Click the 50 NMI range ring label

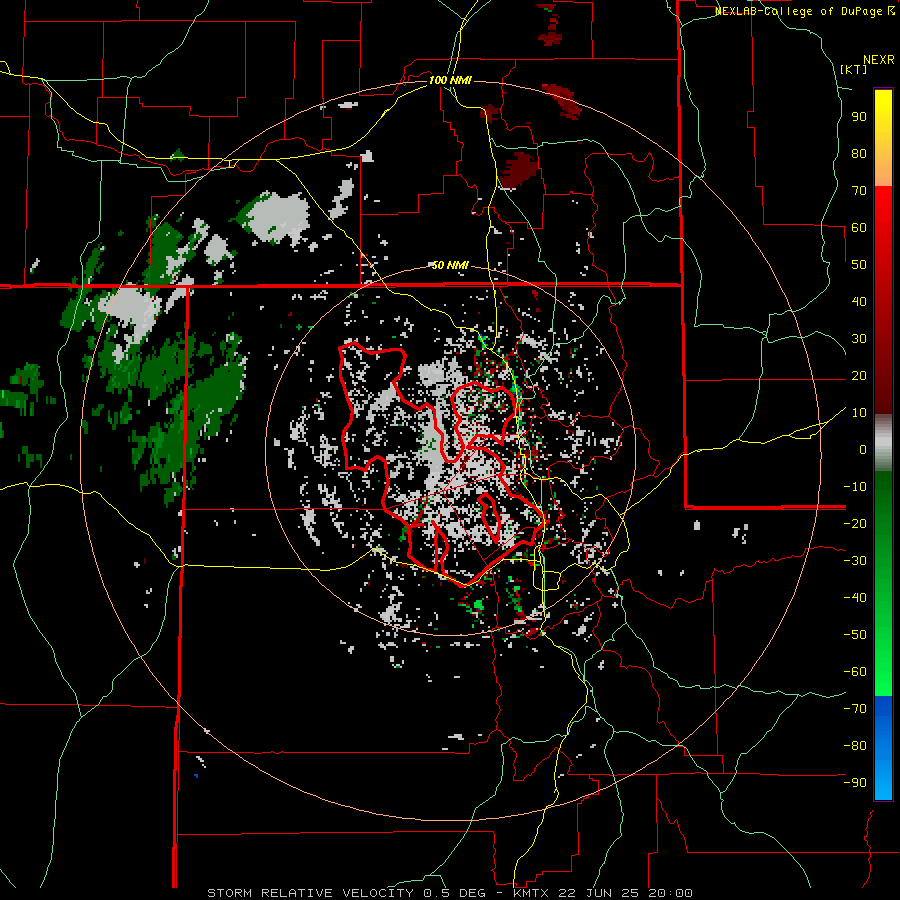click(450, 265)
